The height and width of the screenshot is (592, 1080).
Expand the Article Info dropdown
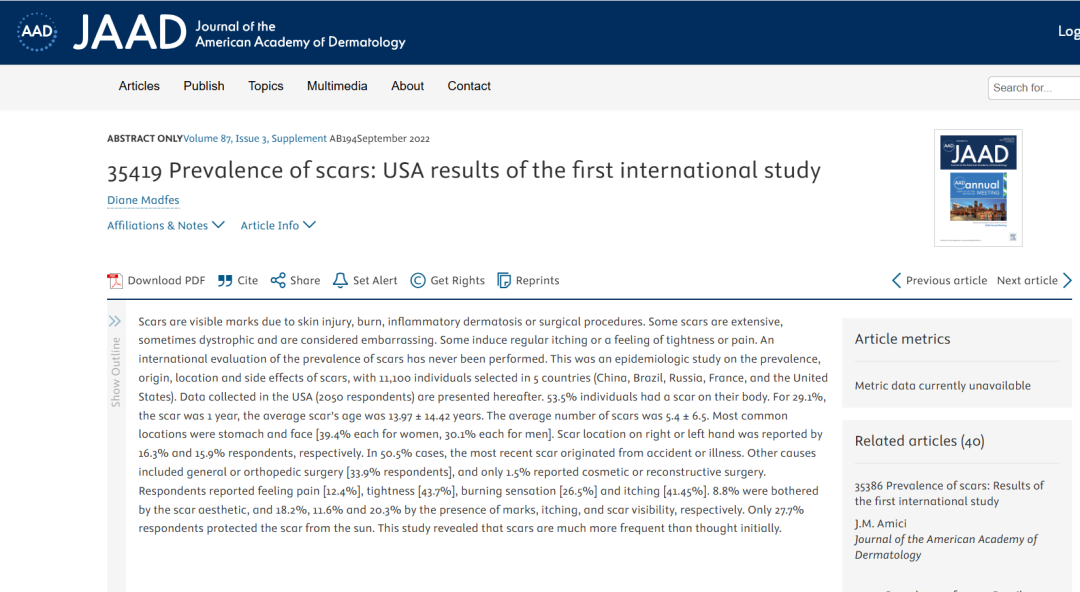pyautogui.click(x=278, y=225)
